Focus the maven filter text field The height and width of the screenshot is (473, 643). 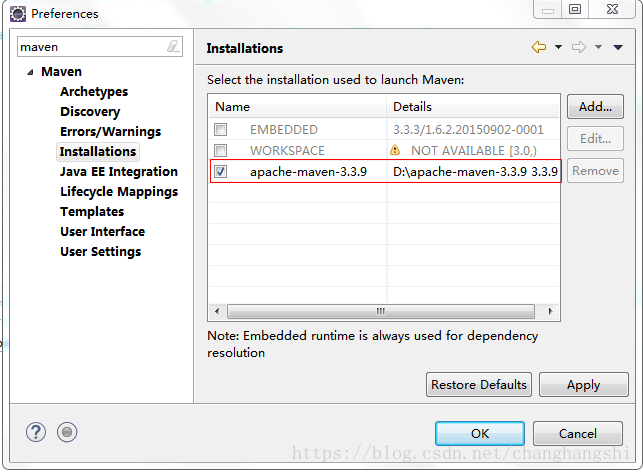[x=100, y=47]
